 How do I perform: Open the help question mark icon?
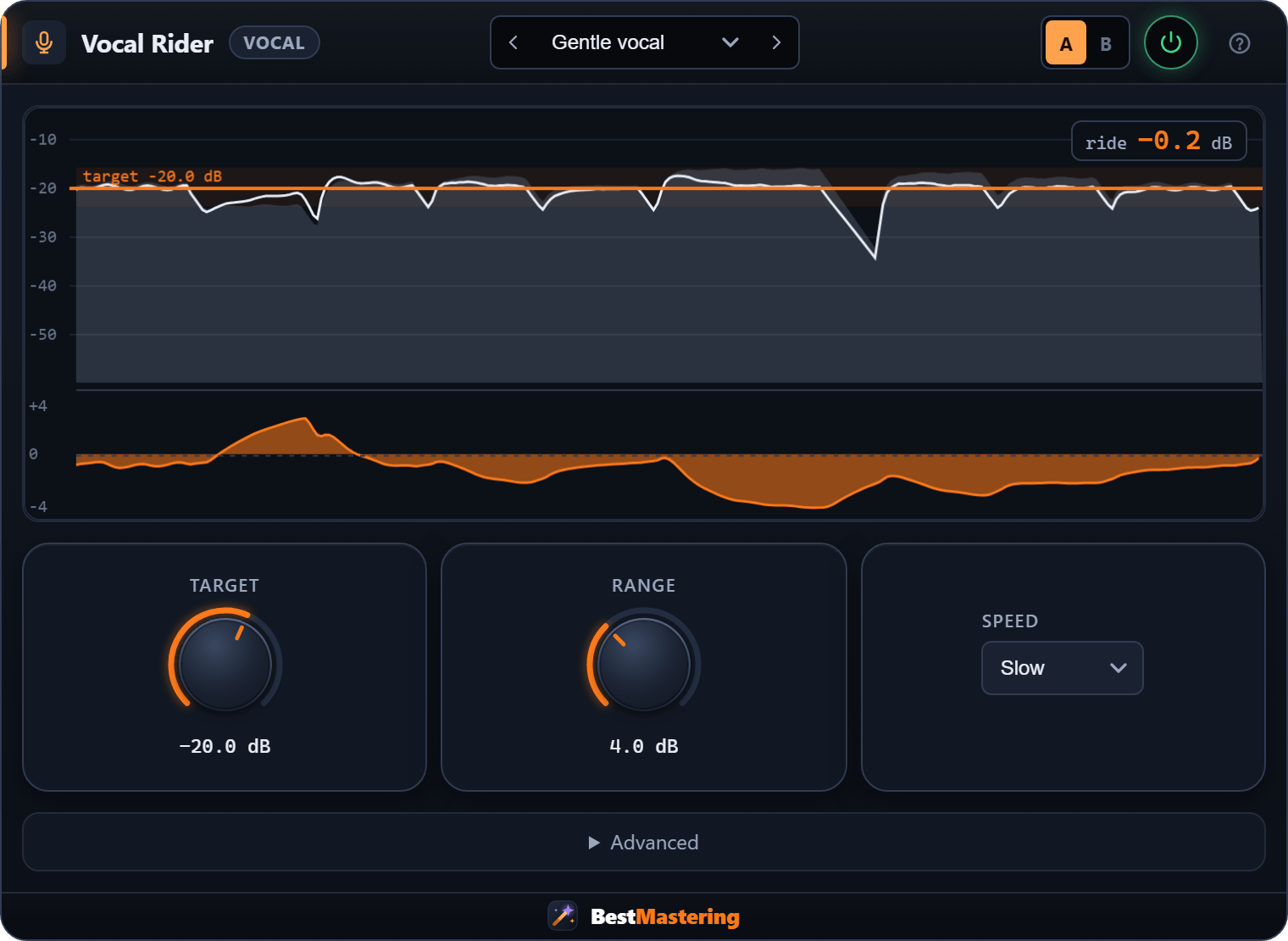1239,43
